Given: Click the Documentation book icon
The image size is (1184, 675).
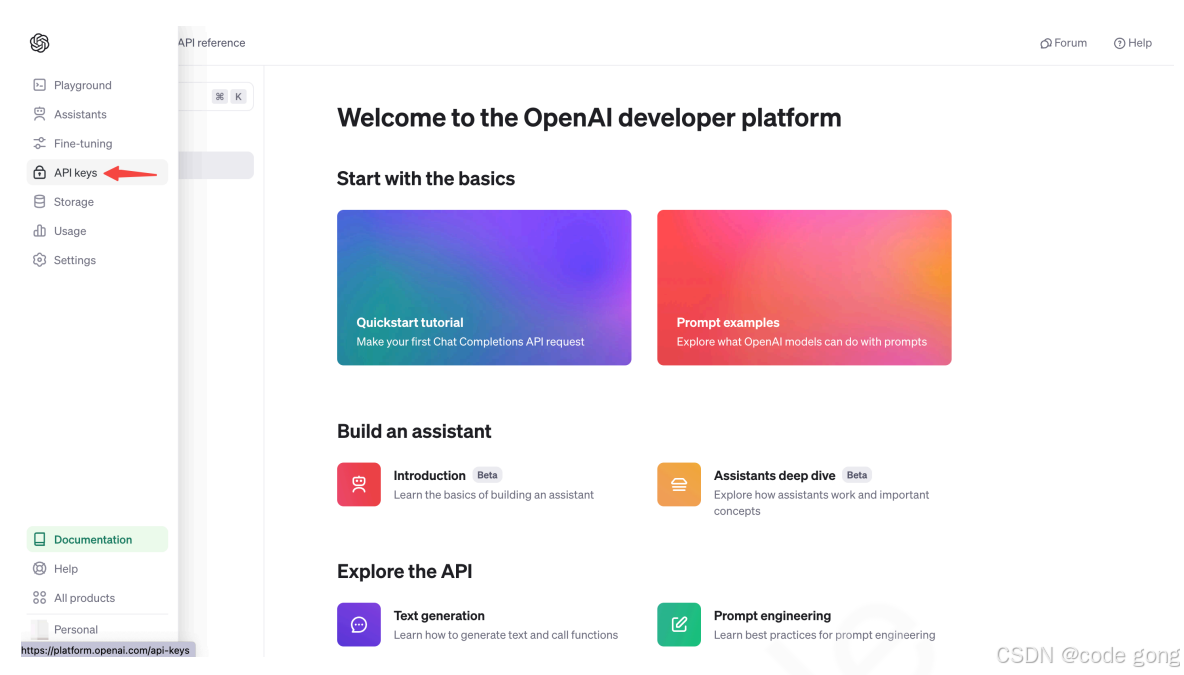Looking at the screenshot, I should point(39,539).
